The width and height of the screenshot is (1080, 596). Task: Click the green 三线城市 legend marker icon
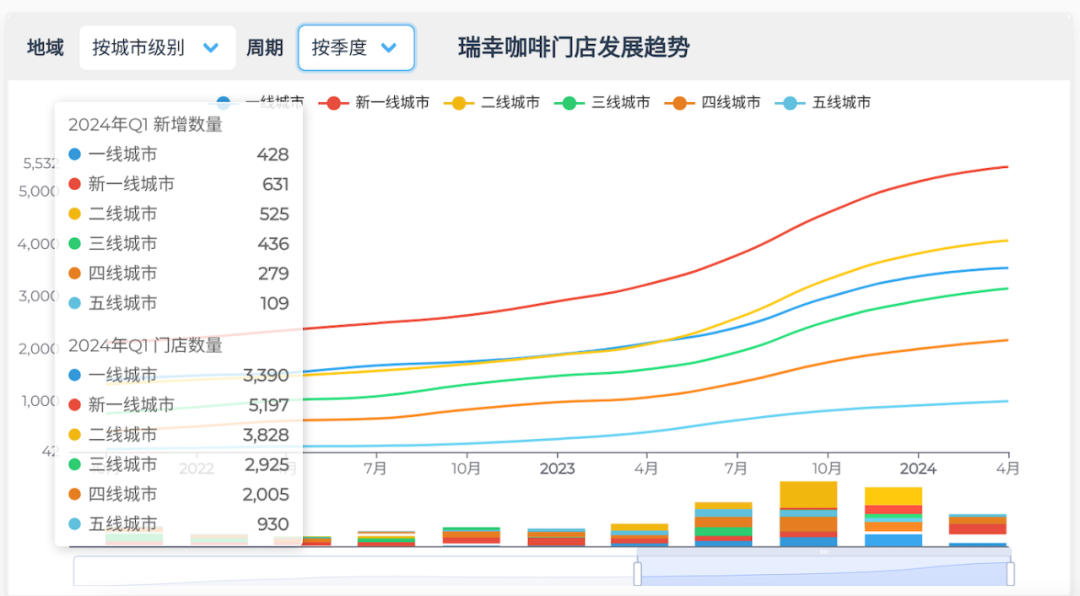coord(569,103)
